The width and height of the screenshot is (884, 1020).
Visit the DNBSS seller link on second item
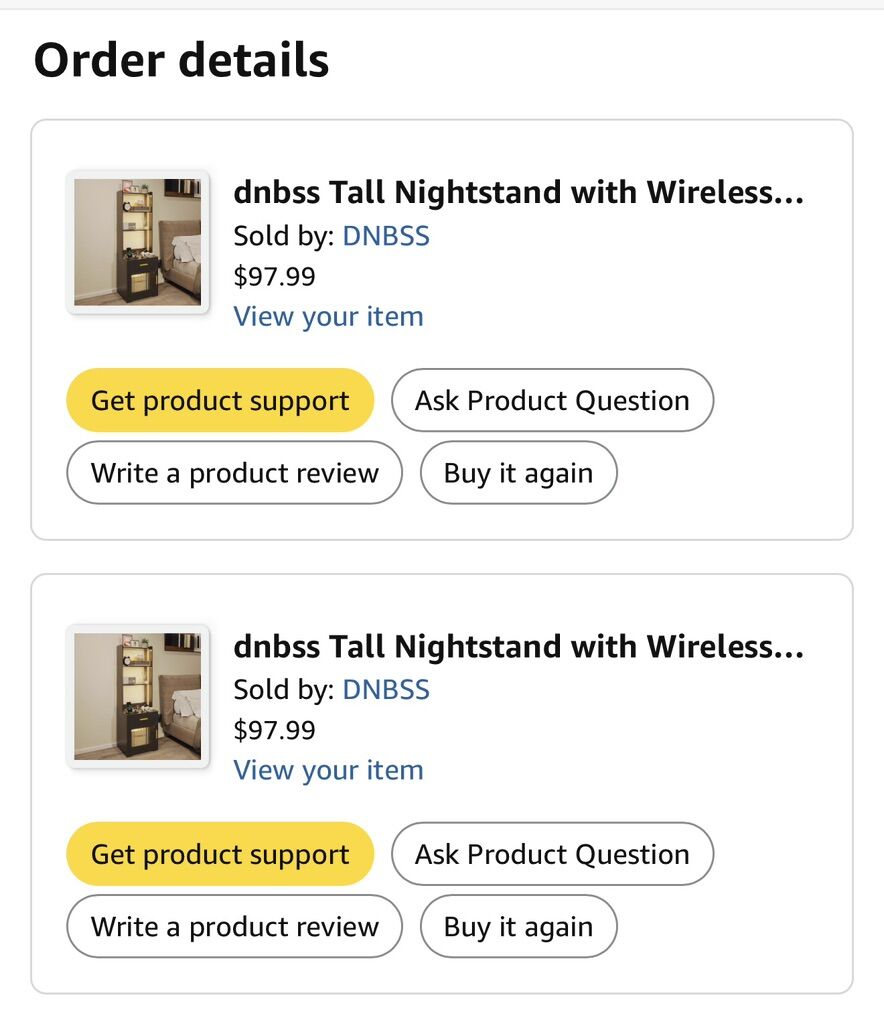pos(386,690)
